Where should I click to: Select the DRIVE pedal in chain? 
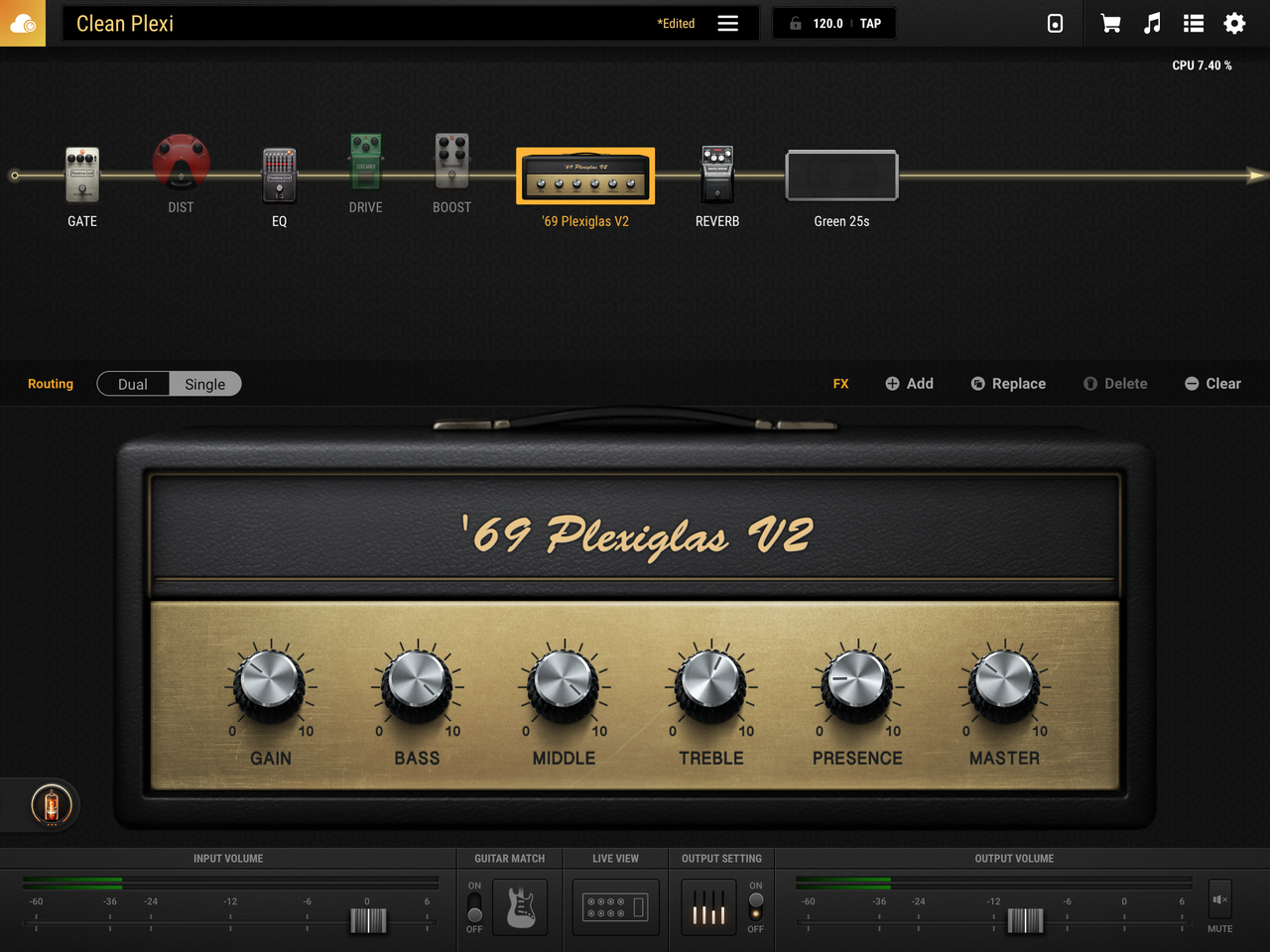365,161
